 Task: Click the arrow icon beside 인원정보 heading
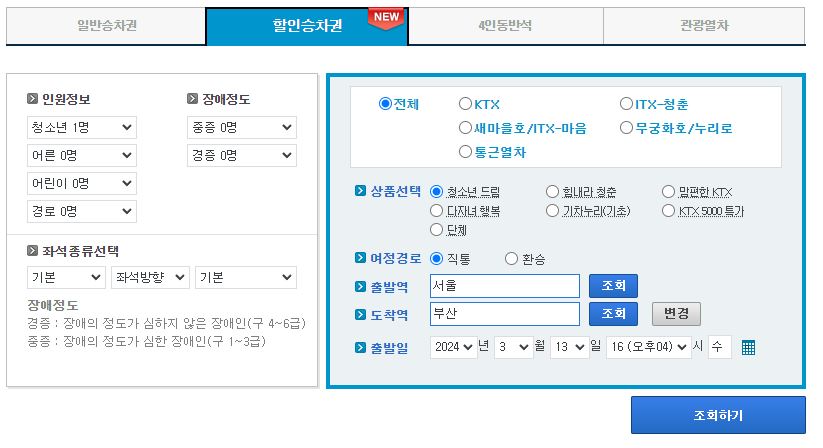point(33,99)
